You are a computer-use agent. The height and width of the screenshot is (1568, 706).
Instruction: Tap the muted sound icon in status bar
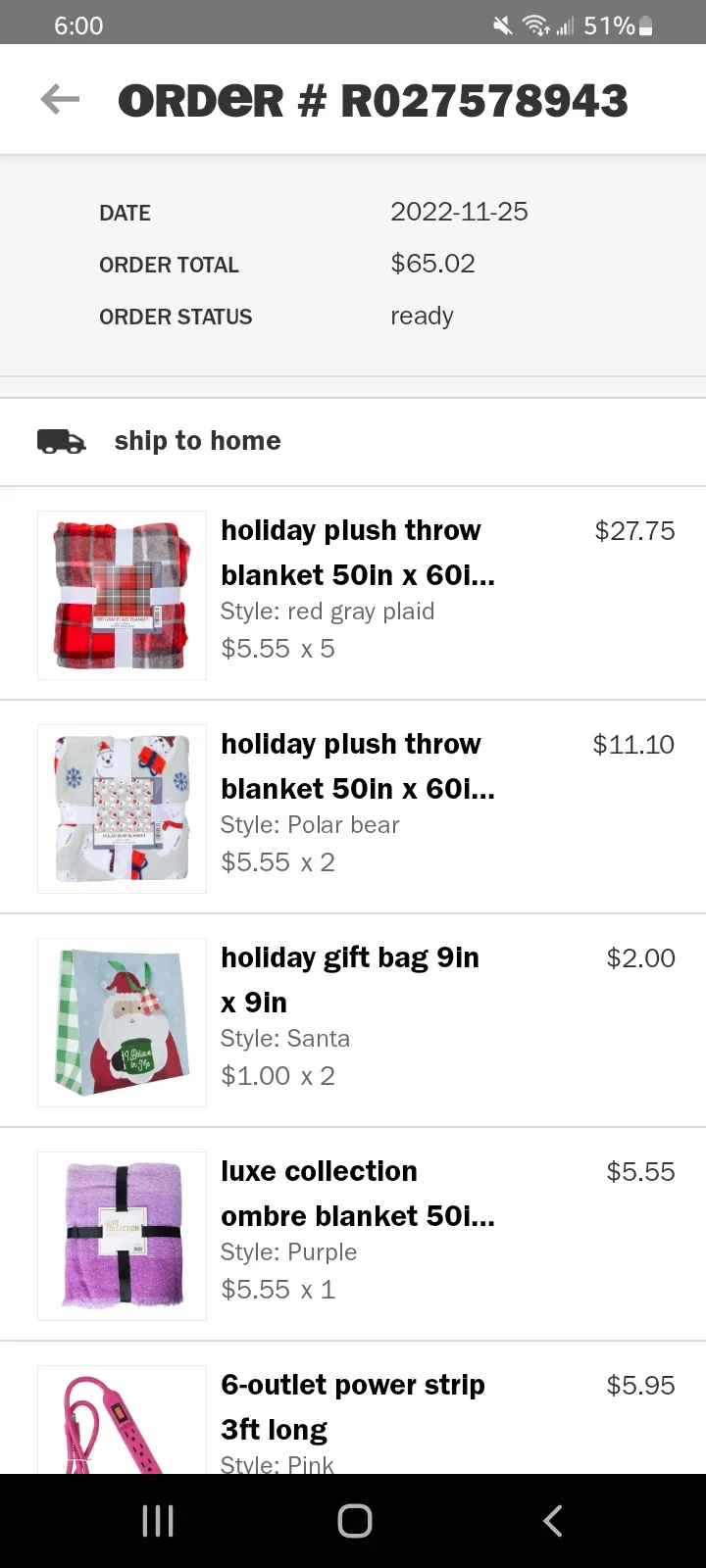[502, 26]
